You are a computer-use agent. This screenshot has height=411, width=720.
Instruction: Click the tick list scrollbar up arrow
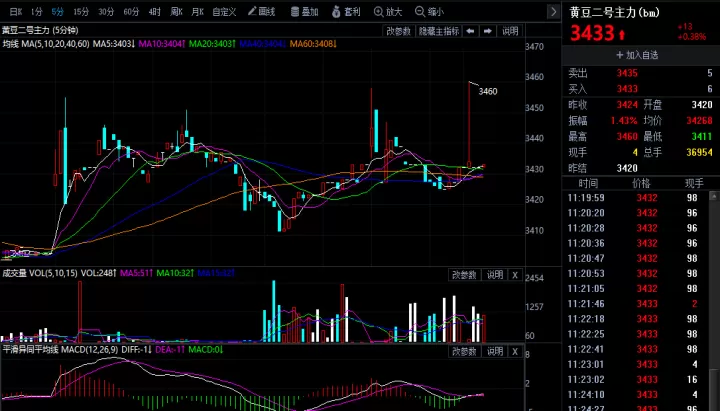(x=714, y=196)
